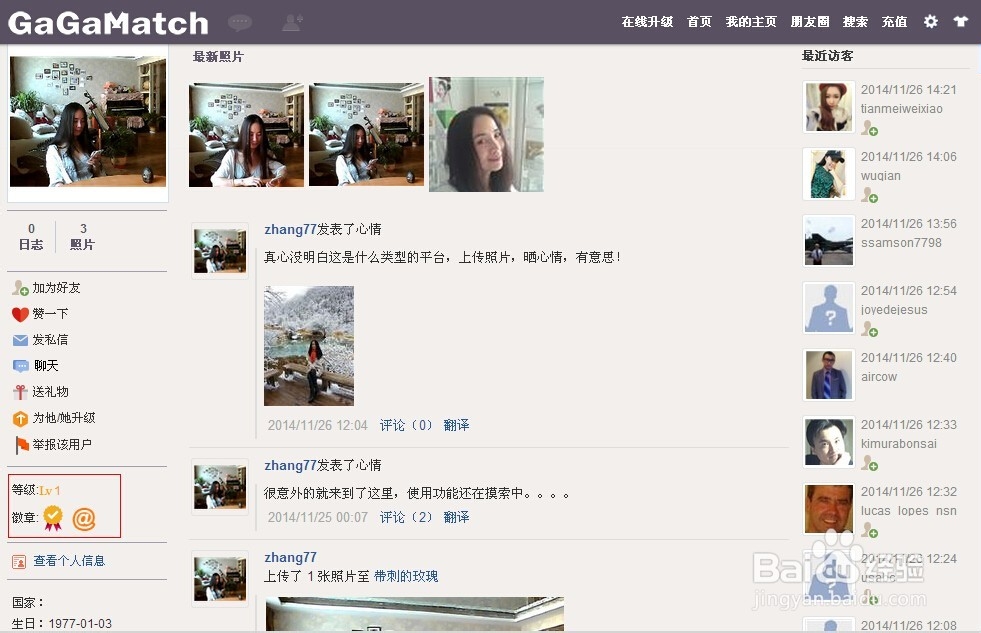Click the GaGaMatch logo

(x=108, y=23)
